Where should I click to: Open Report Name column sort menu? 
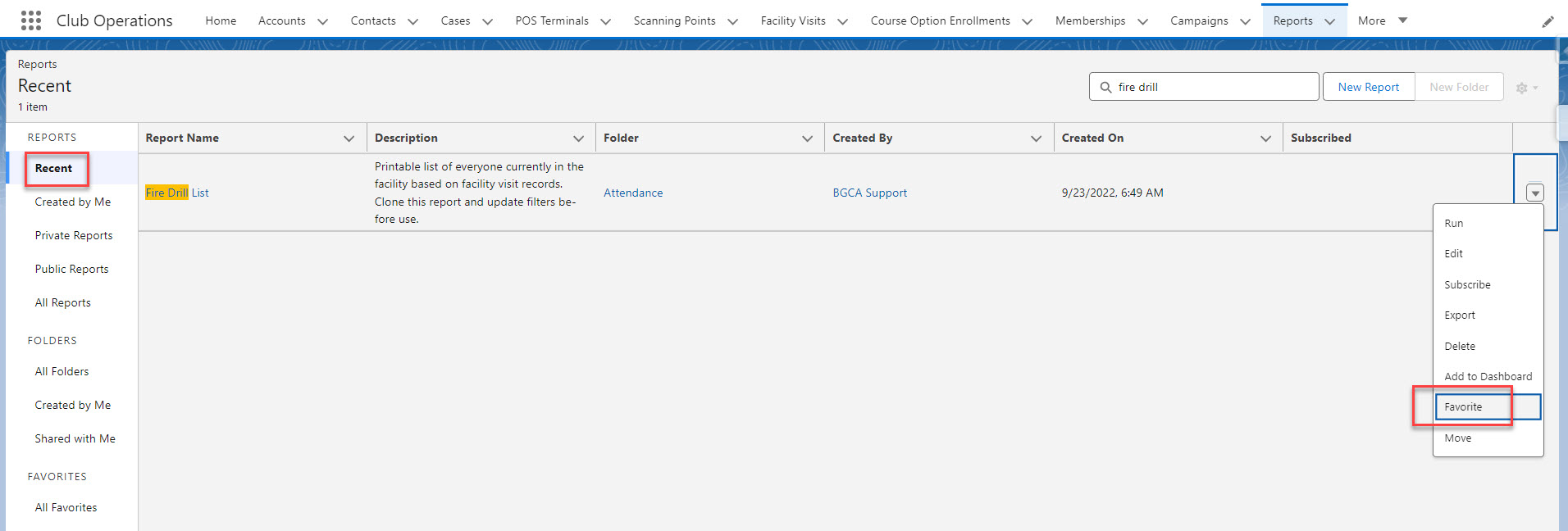tap(349, 138)
